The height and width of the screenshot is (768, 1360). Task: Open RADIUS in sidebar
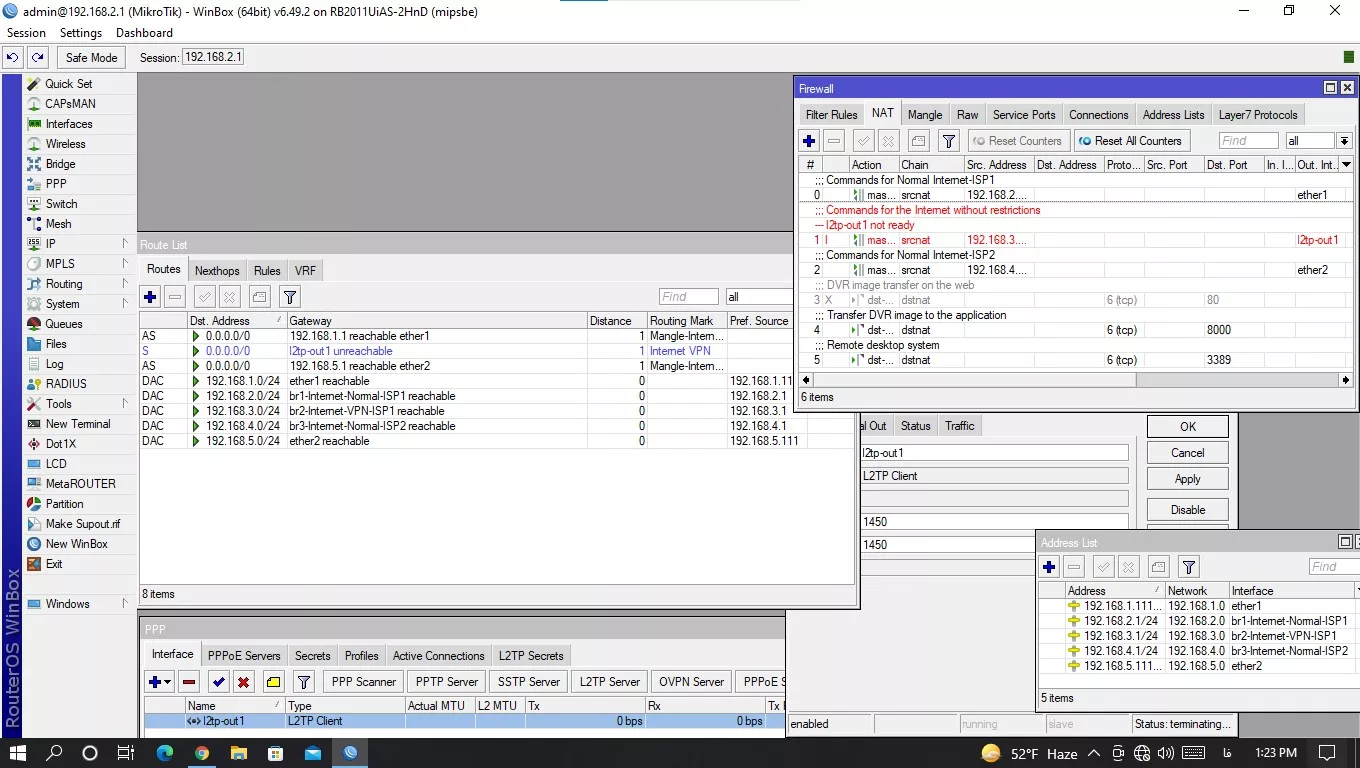click(x=66, y=384)
